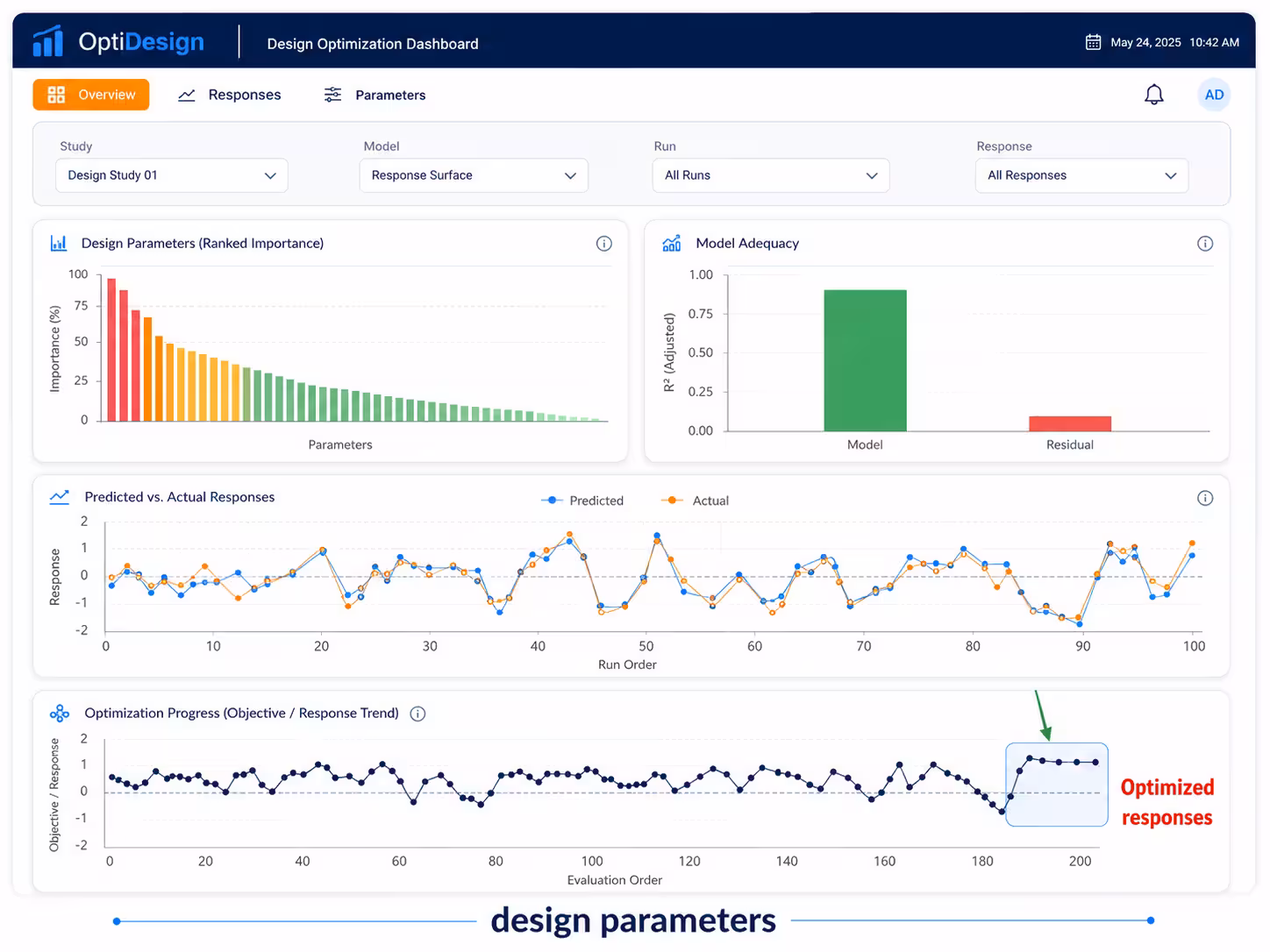Open the Model dropdown showing Response Surface
Screen dimensions: 1270x952
coord(474,175)
